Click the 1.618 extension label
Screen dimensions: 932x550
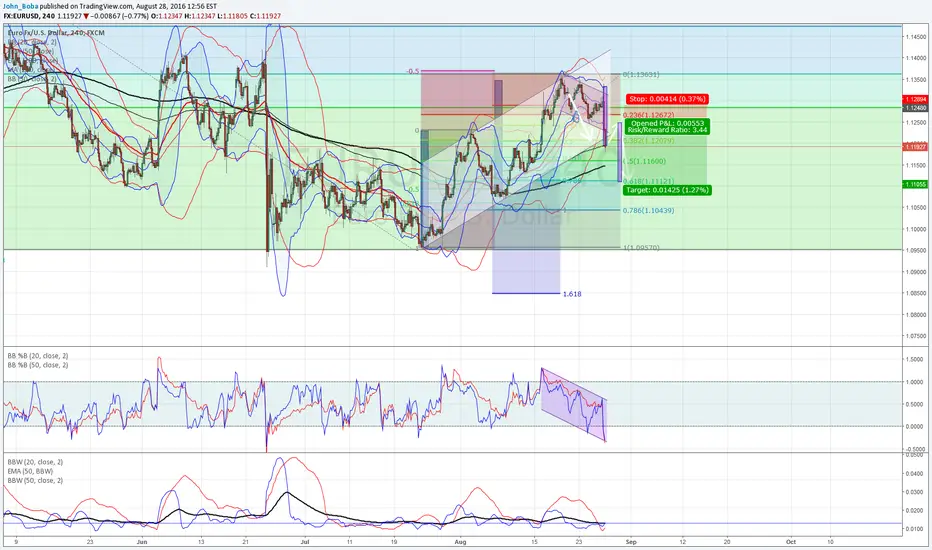(572, 294)
